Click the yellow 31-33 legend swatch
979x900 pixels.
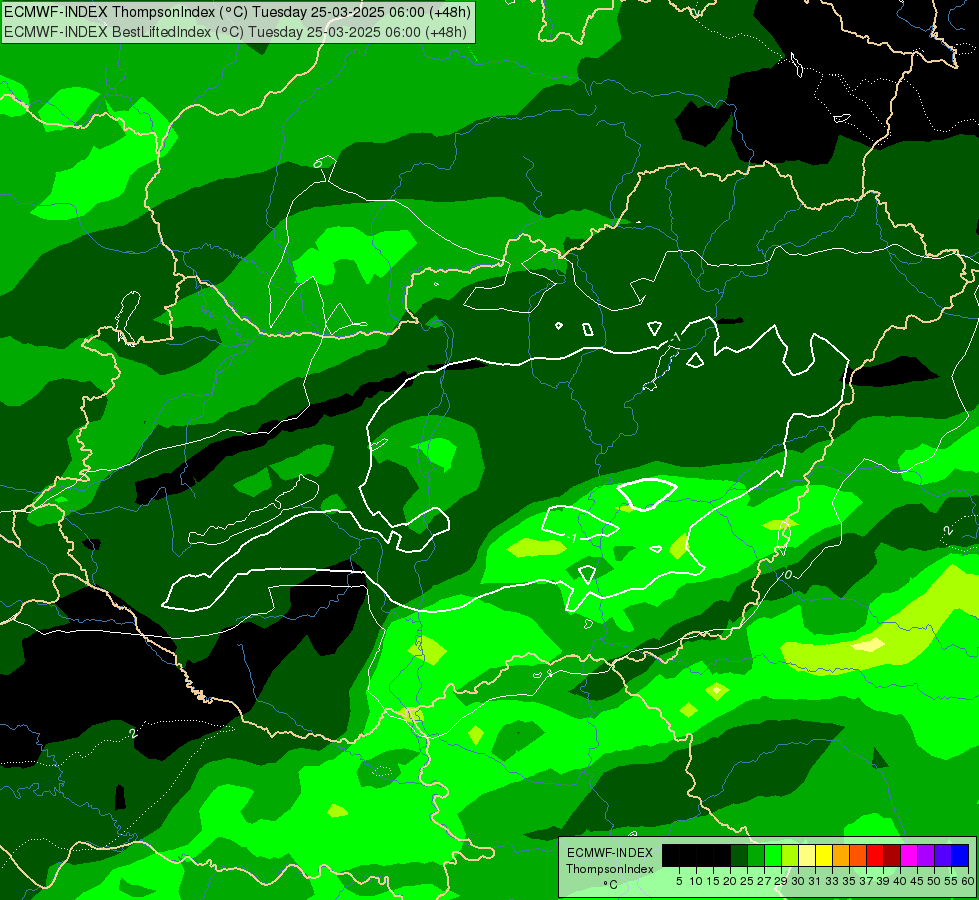(x=824, y=855)
